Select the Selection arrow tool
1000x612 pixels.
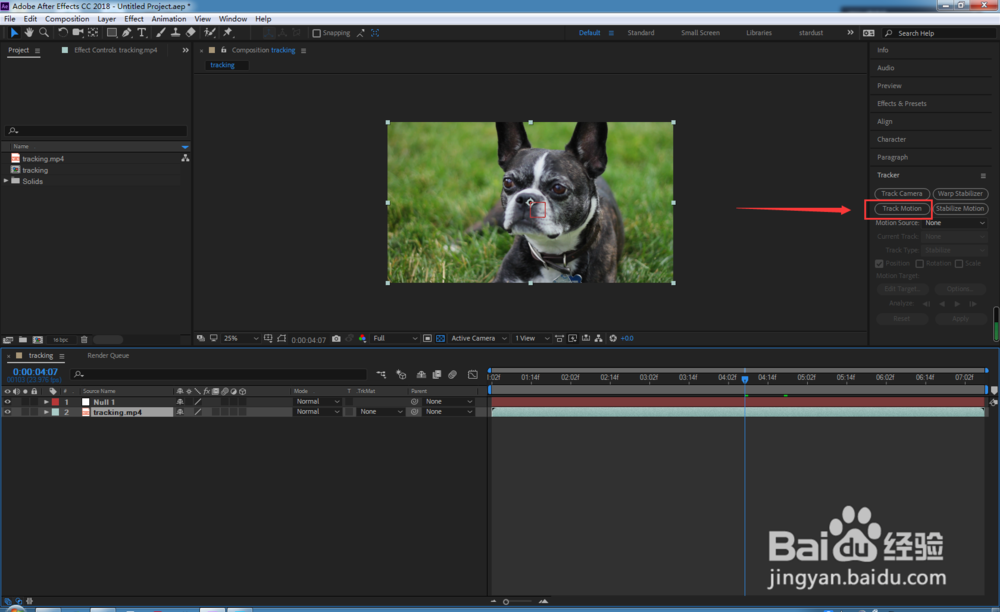click(14, 33)
